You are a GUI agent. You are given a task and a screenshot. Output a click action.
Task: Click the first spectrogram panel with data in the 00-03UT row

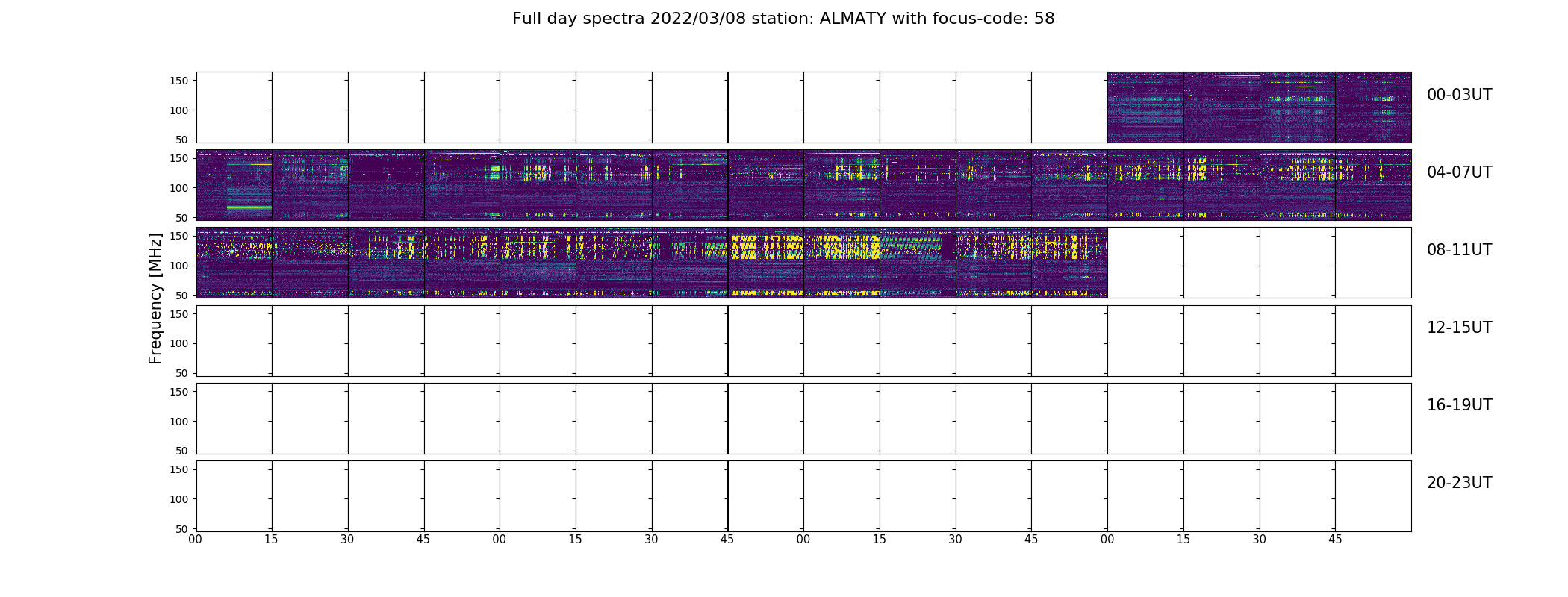tap(1145, 107)
